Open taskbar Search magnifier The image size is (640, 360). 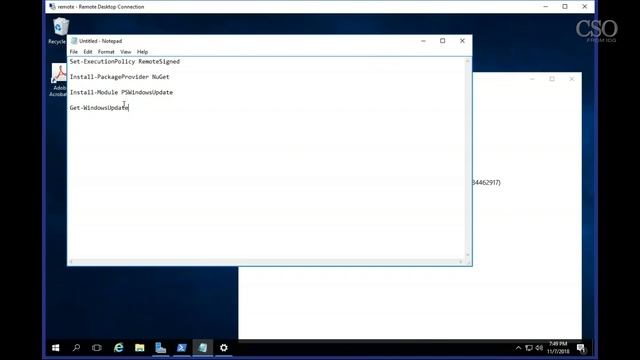(x=76, y=348)
